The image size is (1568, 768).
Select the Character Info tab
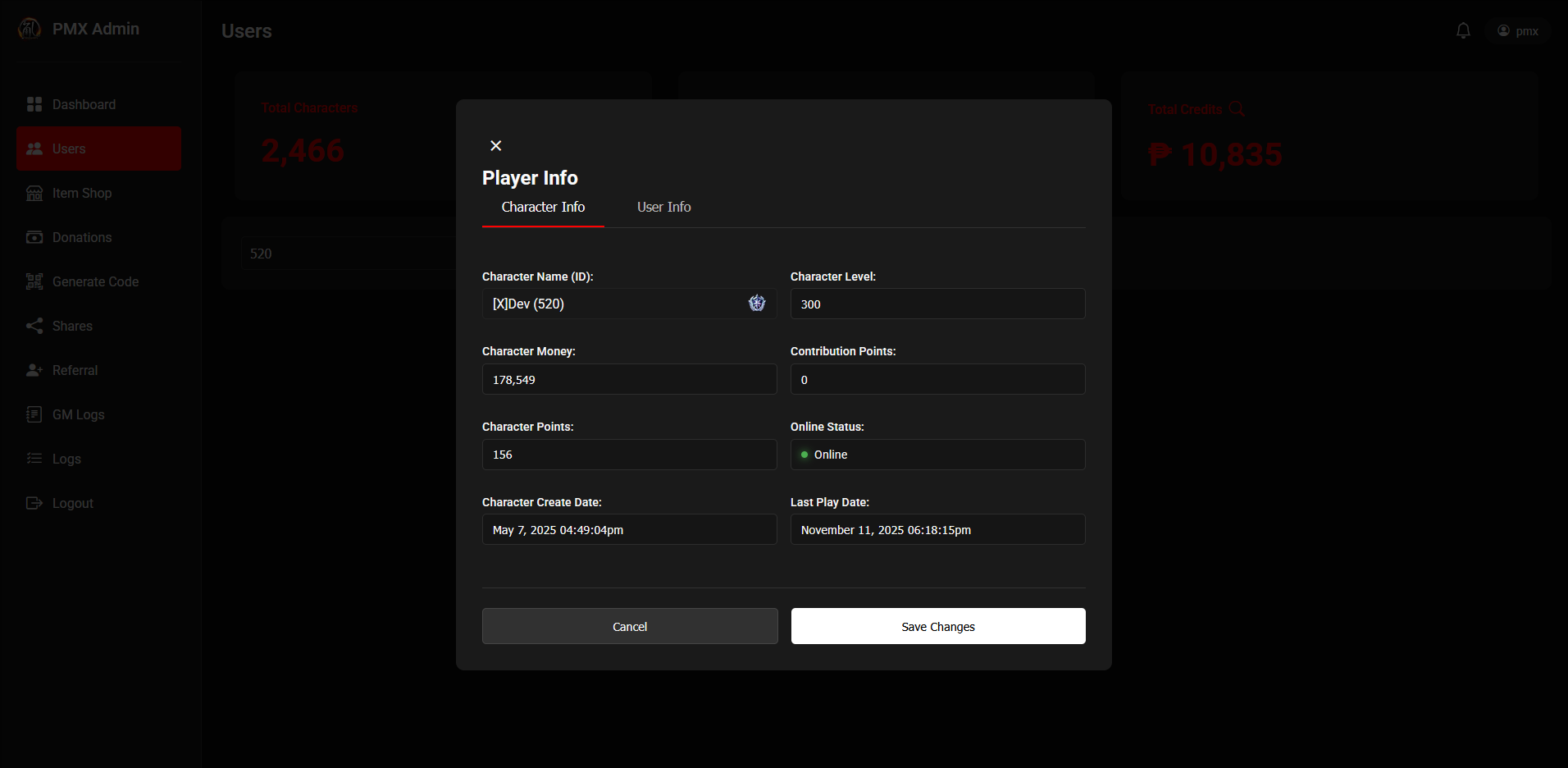(543, 208)
